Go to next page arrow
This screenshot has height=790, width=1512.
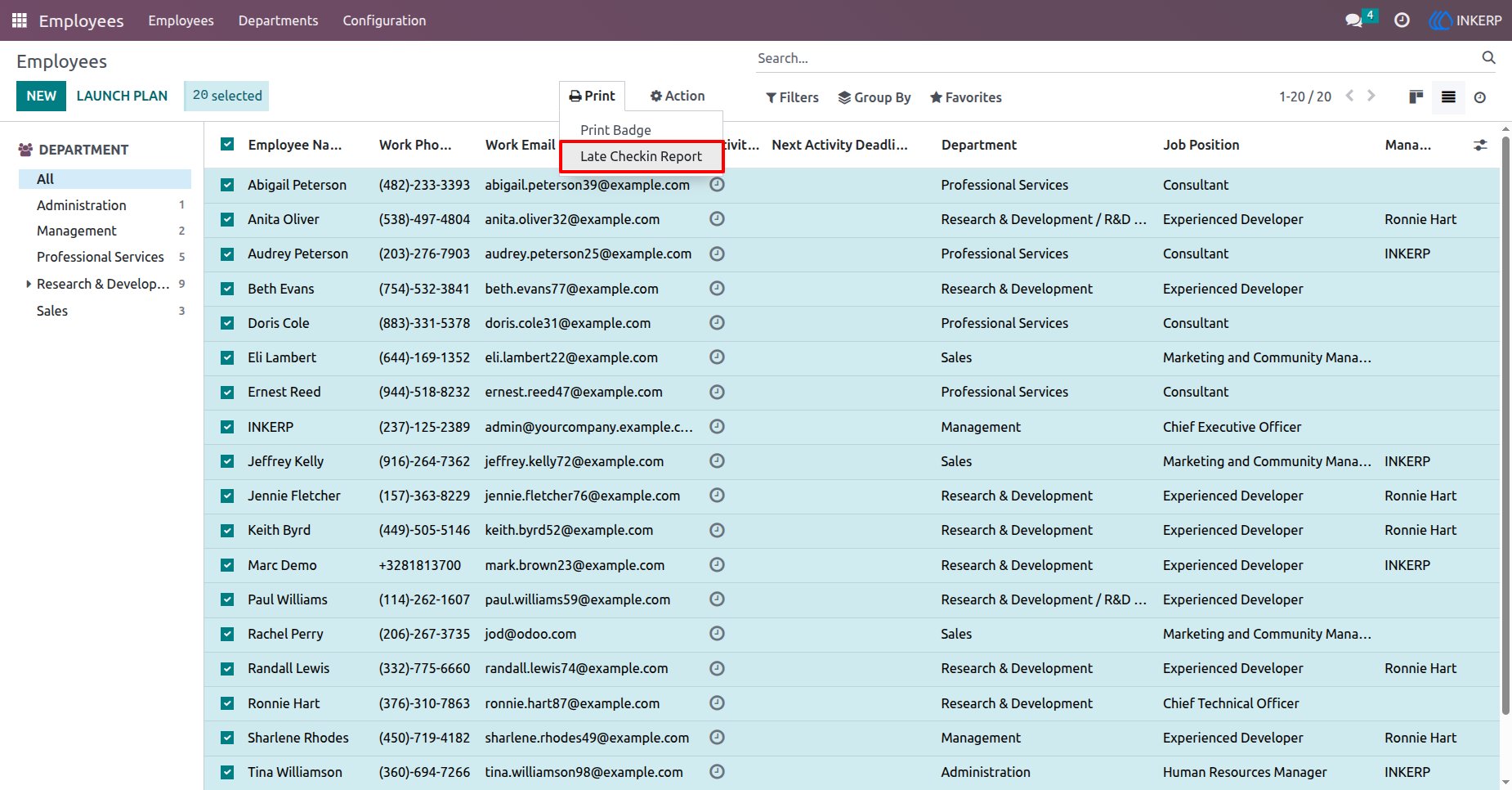click(1371, 96)
